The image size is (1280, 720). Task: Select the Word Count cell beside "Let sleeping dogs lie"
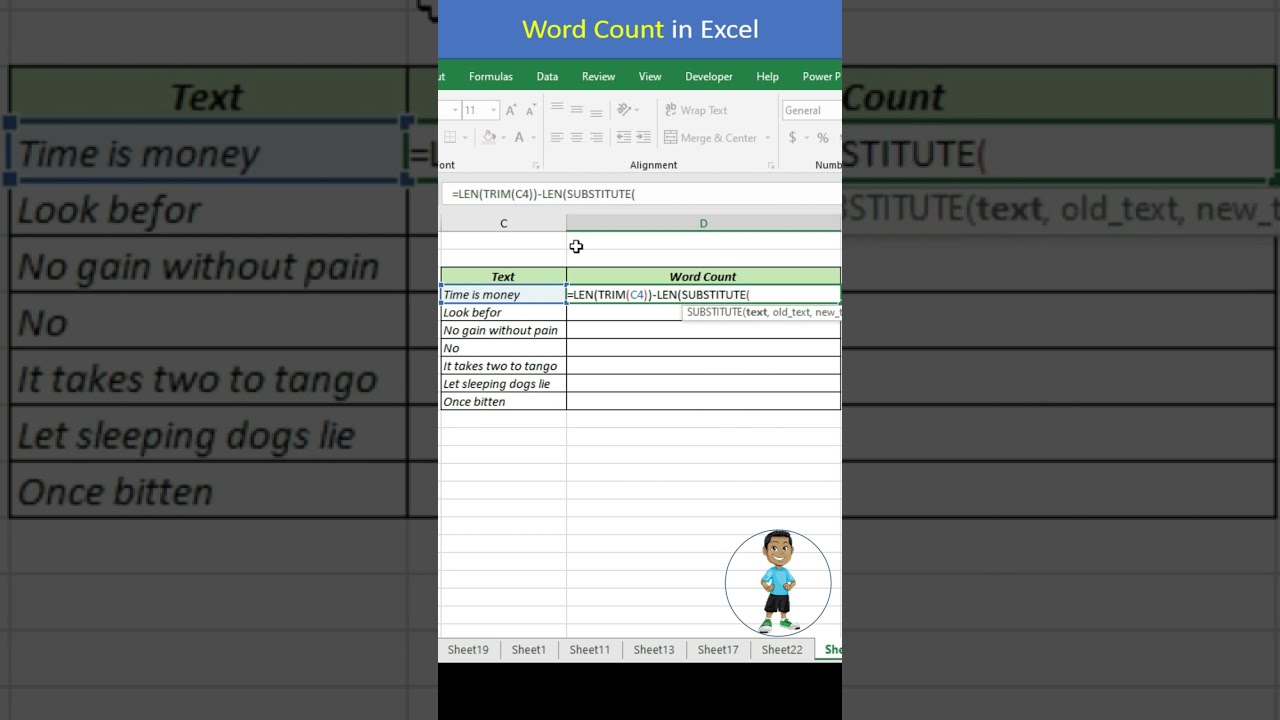pos(704,384)
